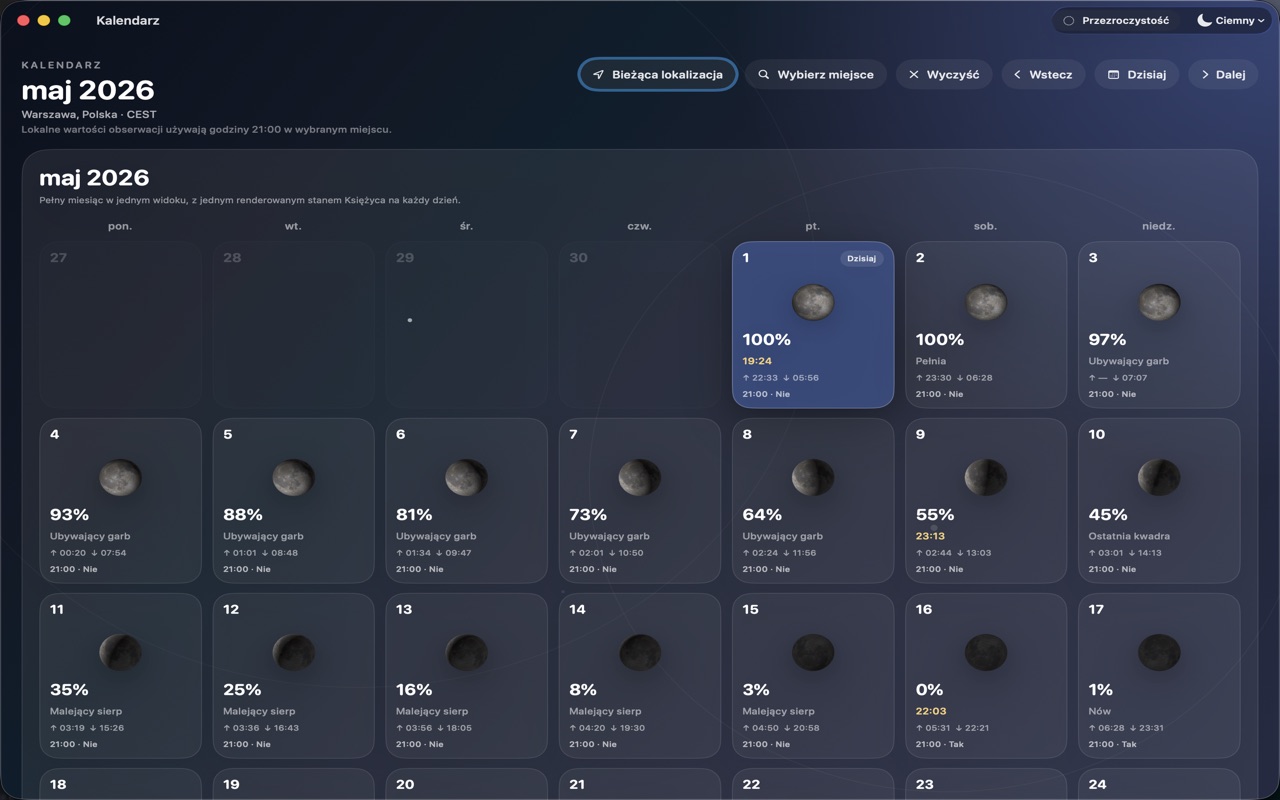This screenshot has width=1280, height=800.
Task: Click the crescent moon icon beside Ciemny
Action: [x=1204, y=20]
